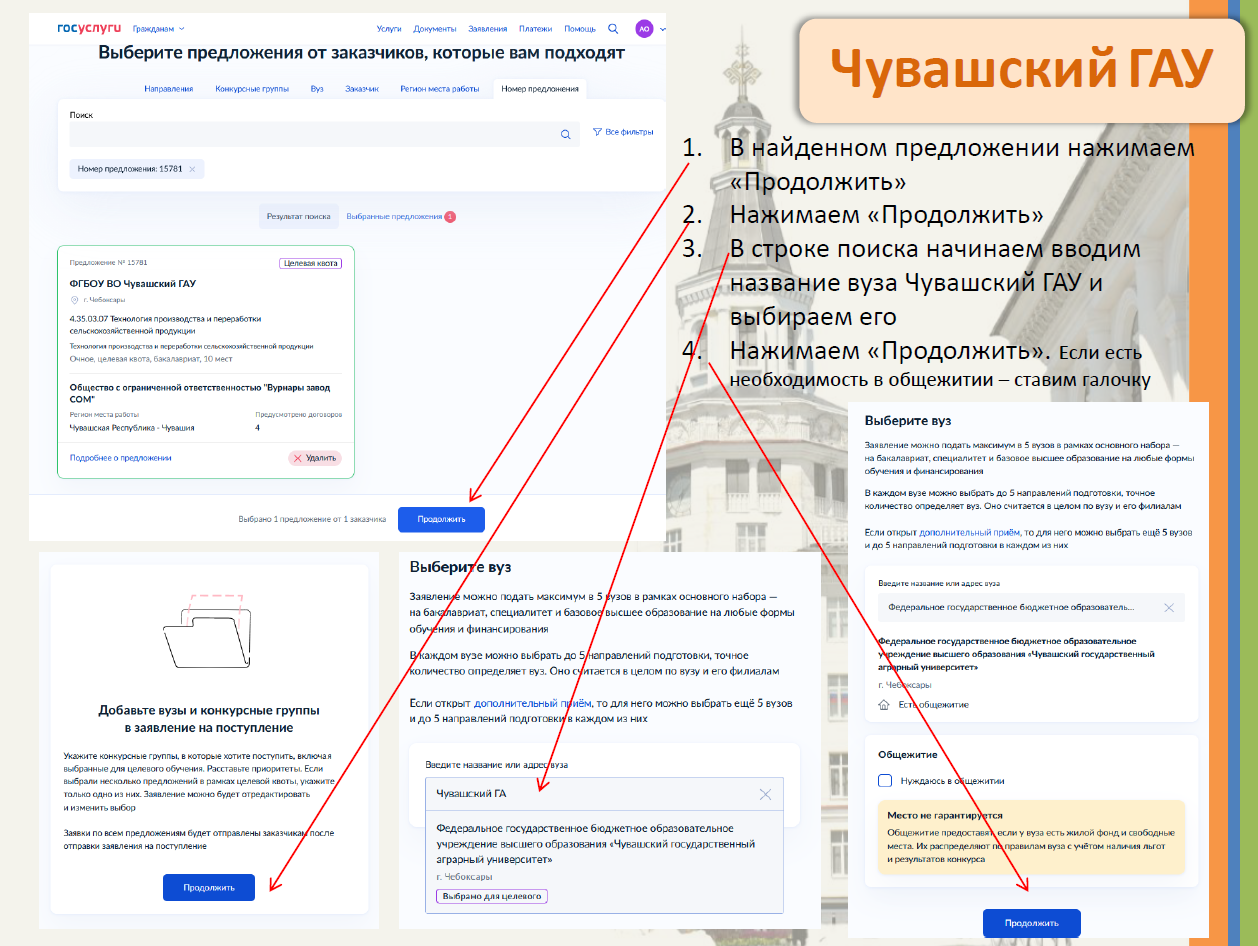Click the magnifier icon inside the Поиск field
The width and height of the screenshot is (1258, 946).
coord(565,134)
